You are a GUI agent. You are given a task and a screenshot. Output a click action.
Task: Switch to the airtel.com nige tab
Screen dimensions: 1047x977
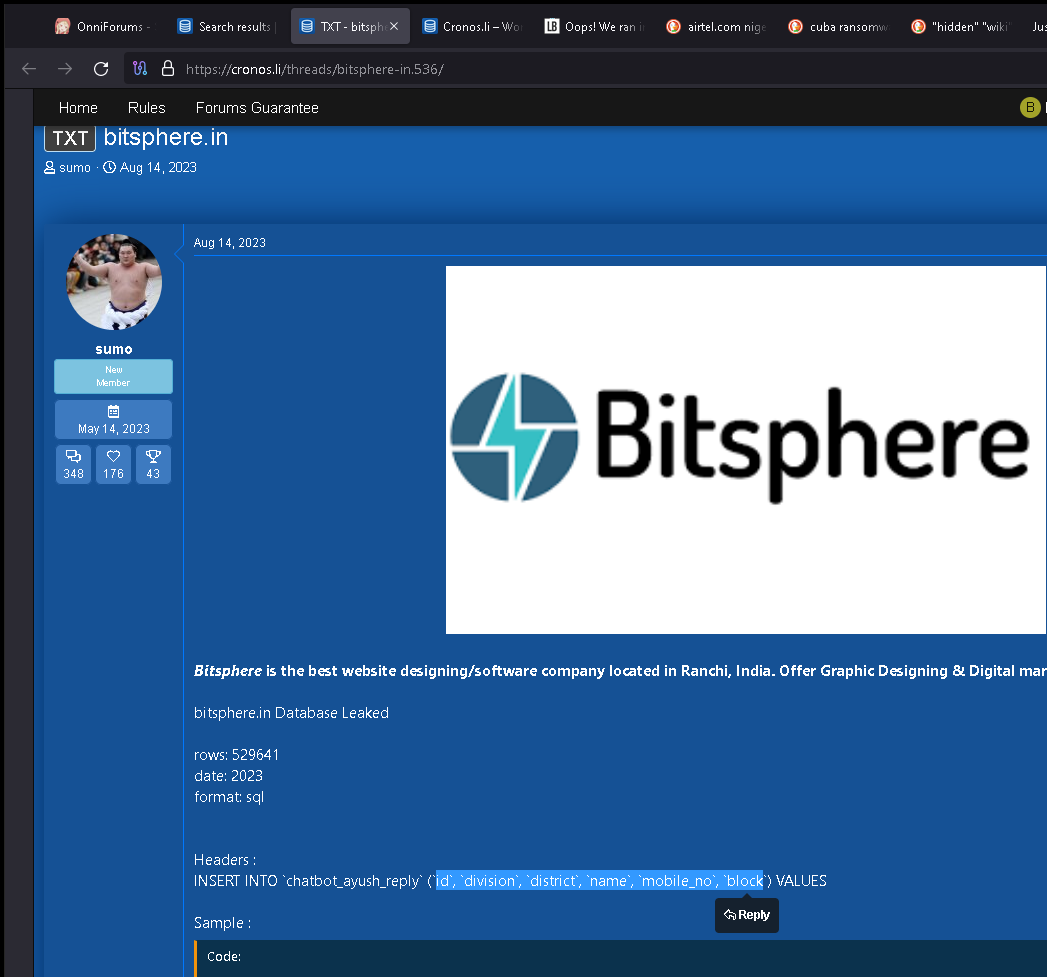click(x=716, y=27)
